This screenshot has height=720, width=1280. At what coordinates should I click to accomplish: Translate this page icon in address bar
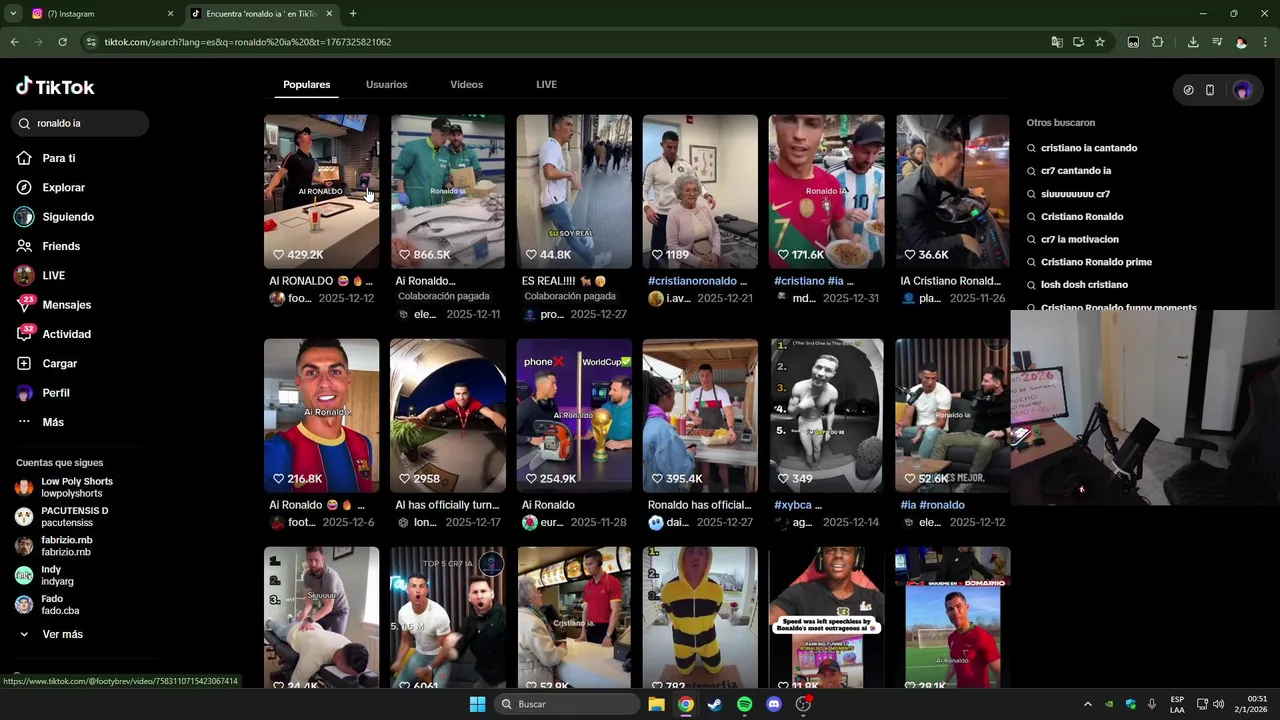1057,42
